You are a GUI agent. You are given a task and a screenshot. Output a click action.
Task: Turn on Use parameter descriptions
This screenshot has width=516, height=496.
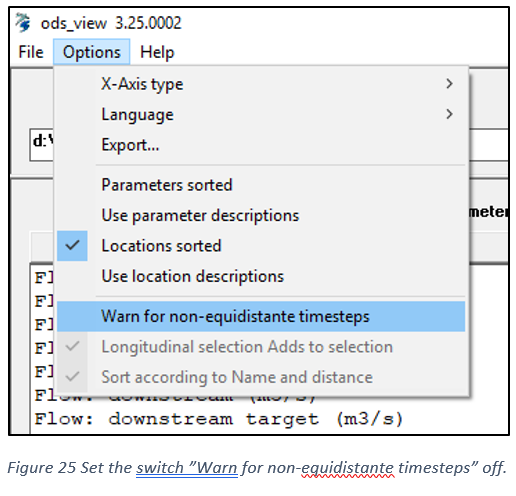pyautogui.click(x=261, y=215)
